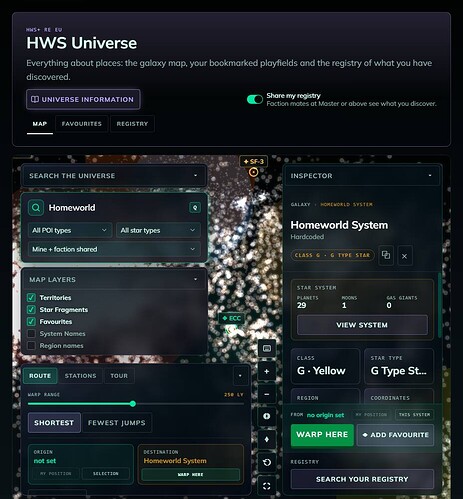Select the ROUTE tab
463x499 pixels.
[40, 376]
